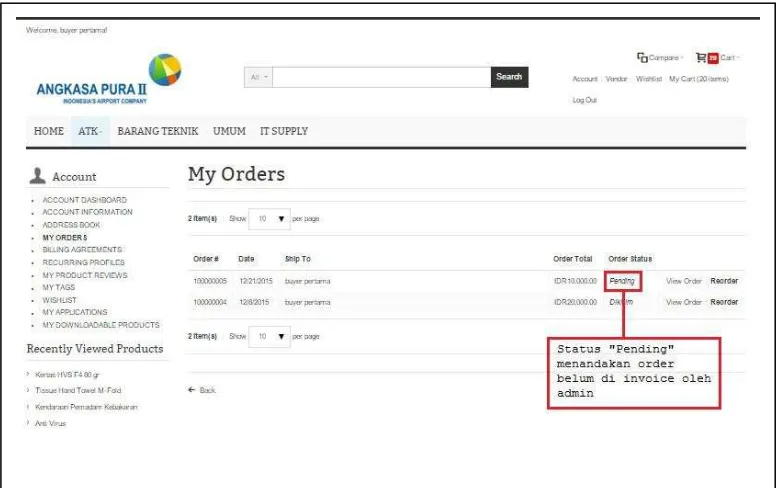Click inside the search input field

pyautogui.click(x=382, y=77)
